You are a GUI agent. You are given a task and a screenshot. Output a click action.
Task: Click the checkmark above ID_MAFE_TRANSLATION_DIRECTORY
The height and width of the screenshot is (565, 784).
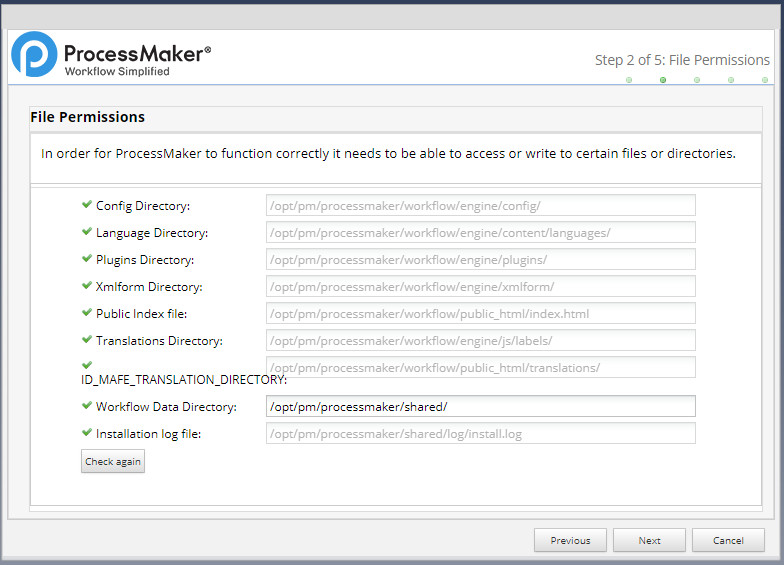point(87,365)
